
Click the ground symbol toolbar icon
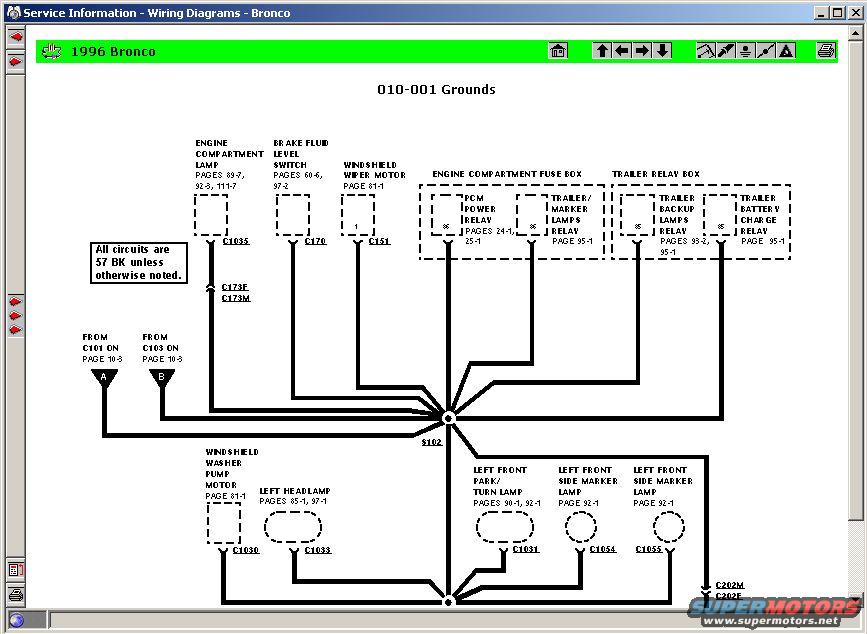pyautogui.click(x=745, y=51)
